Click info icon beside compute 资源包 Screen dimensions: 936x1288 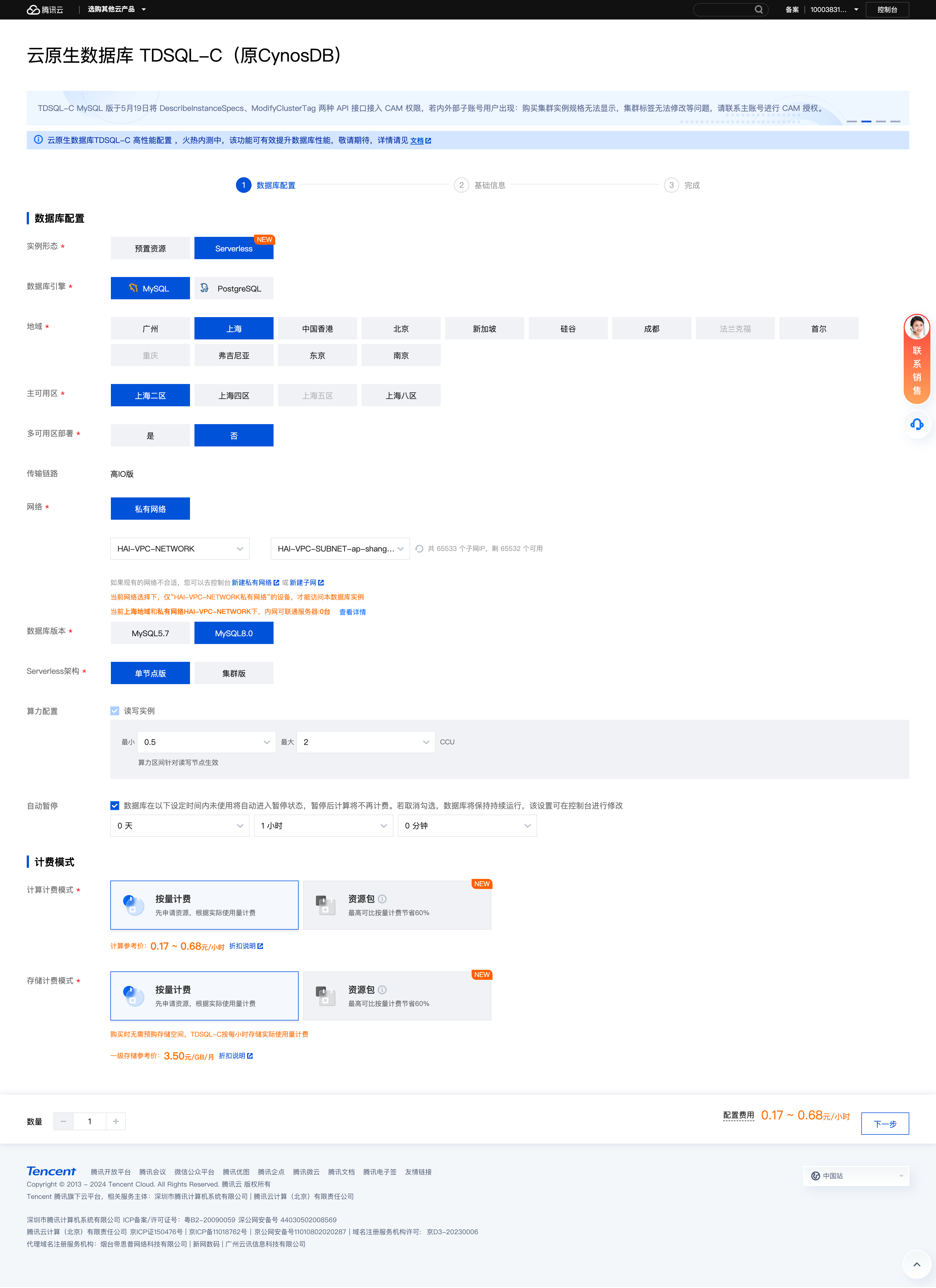click(x=382, y=899)
